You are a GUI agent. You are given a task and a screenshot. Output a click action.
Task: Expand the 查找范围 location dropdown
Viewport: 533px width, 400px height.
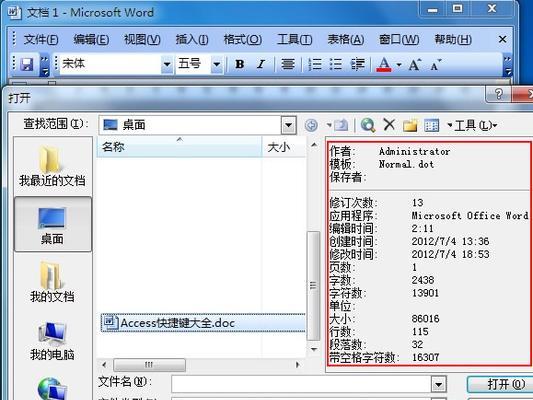288,125
